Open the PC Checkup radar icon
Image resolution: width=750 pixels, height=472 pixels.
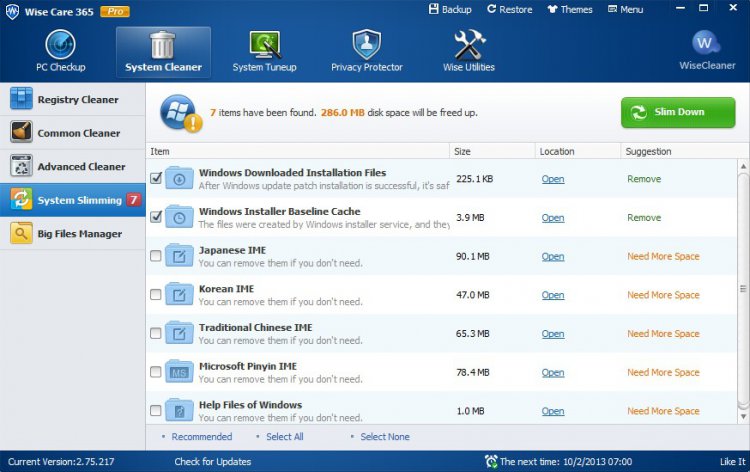point(60,44)
